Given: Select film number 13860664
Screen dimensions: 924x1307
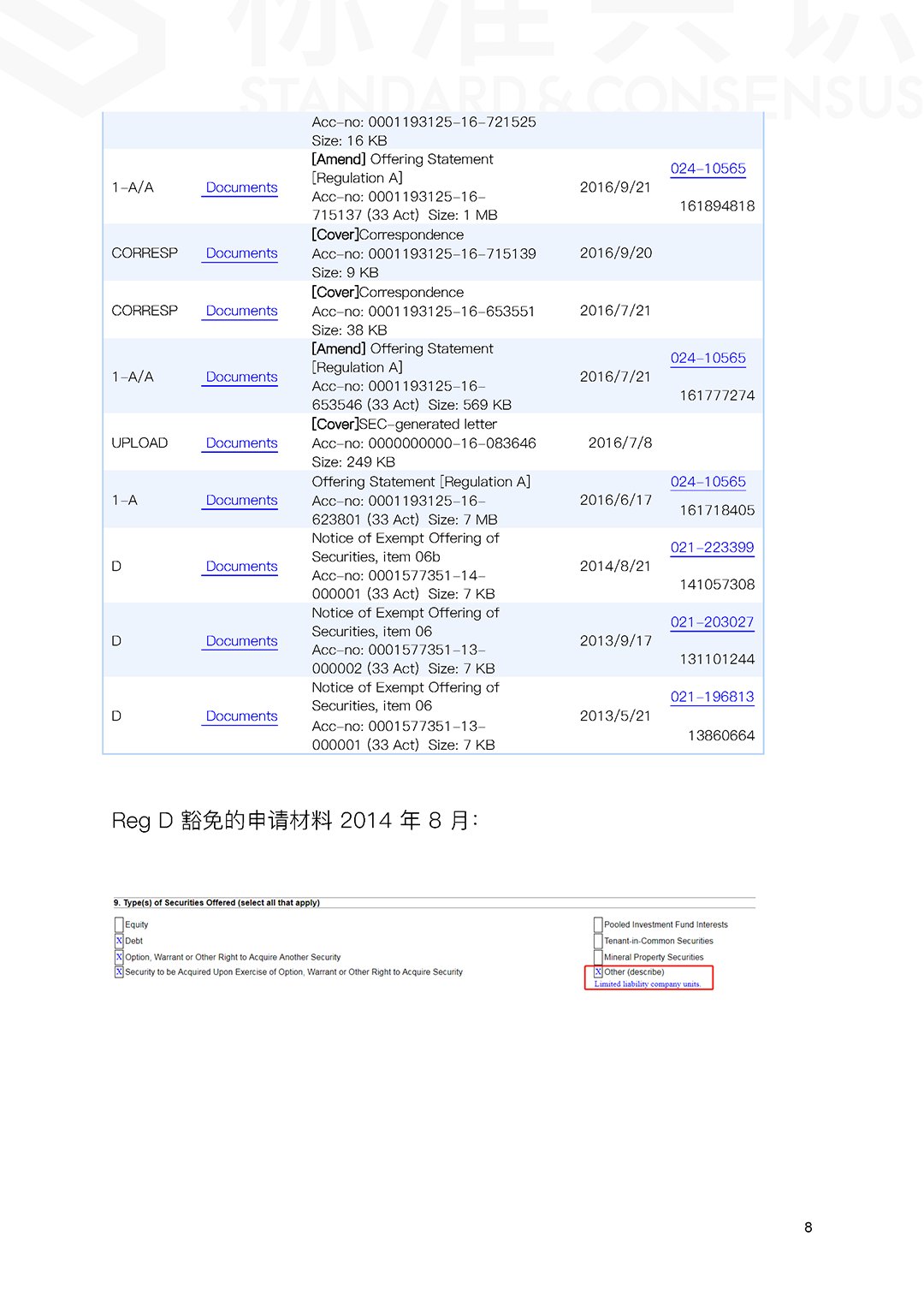Looking at the screenshot, I should [x=721, y=736].
